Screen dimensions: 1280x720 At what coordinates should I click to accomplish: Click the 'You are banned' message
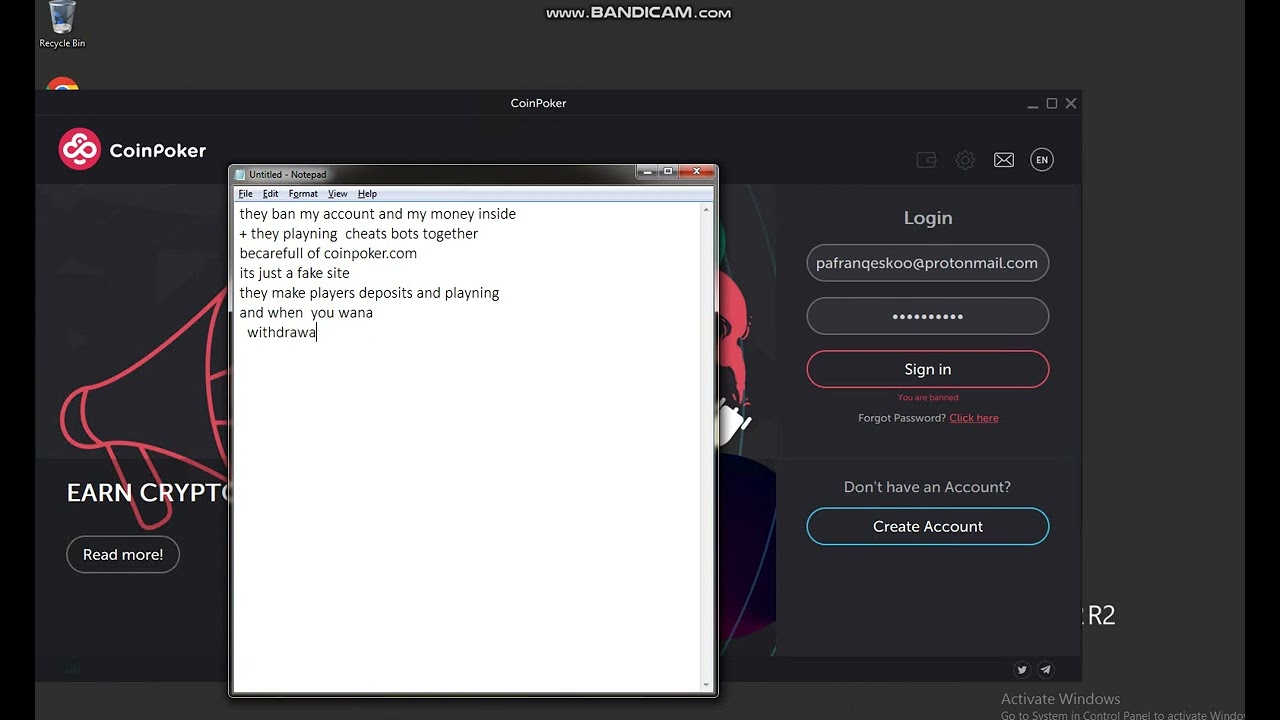click(x=928, y=398)
